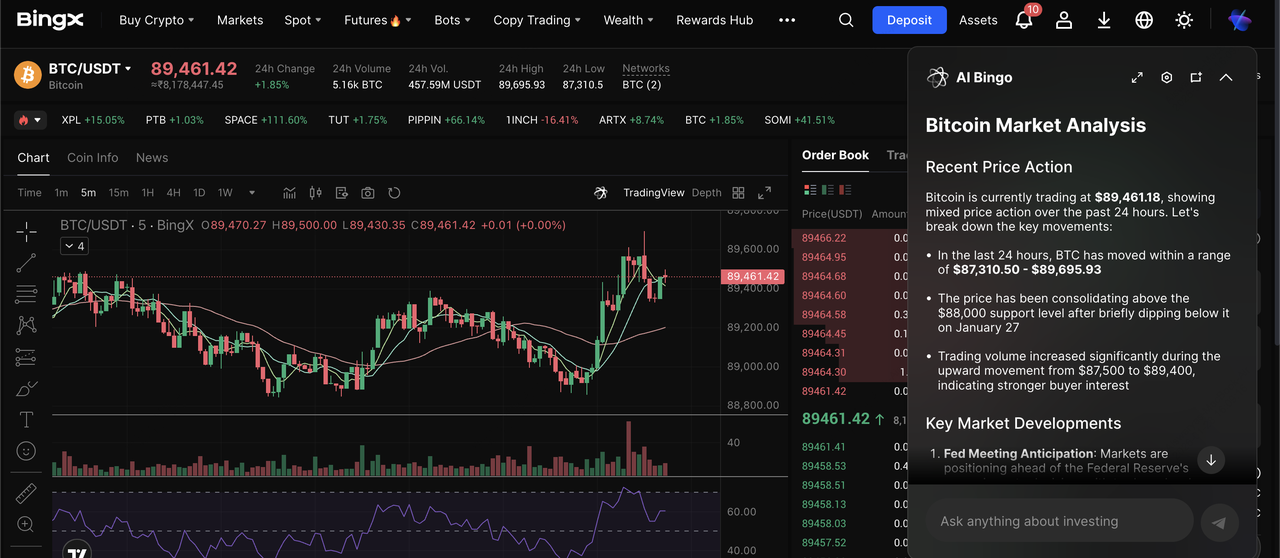Image resolution: width=1280 pixels, height=558 pixels.
Task: Select the trend line drawing tool
Action: 26,263
